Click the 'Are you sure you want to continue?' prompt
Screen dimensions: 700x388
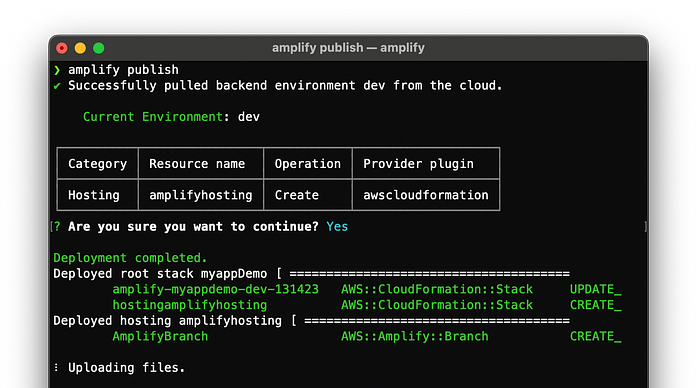point(193,226)
